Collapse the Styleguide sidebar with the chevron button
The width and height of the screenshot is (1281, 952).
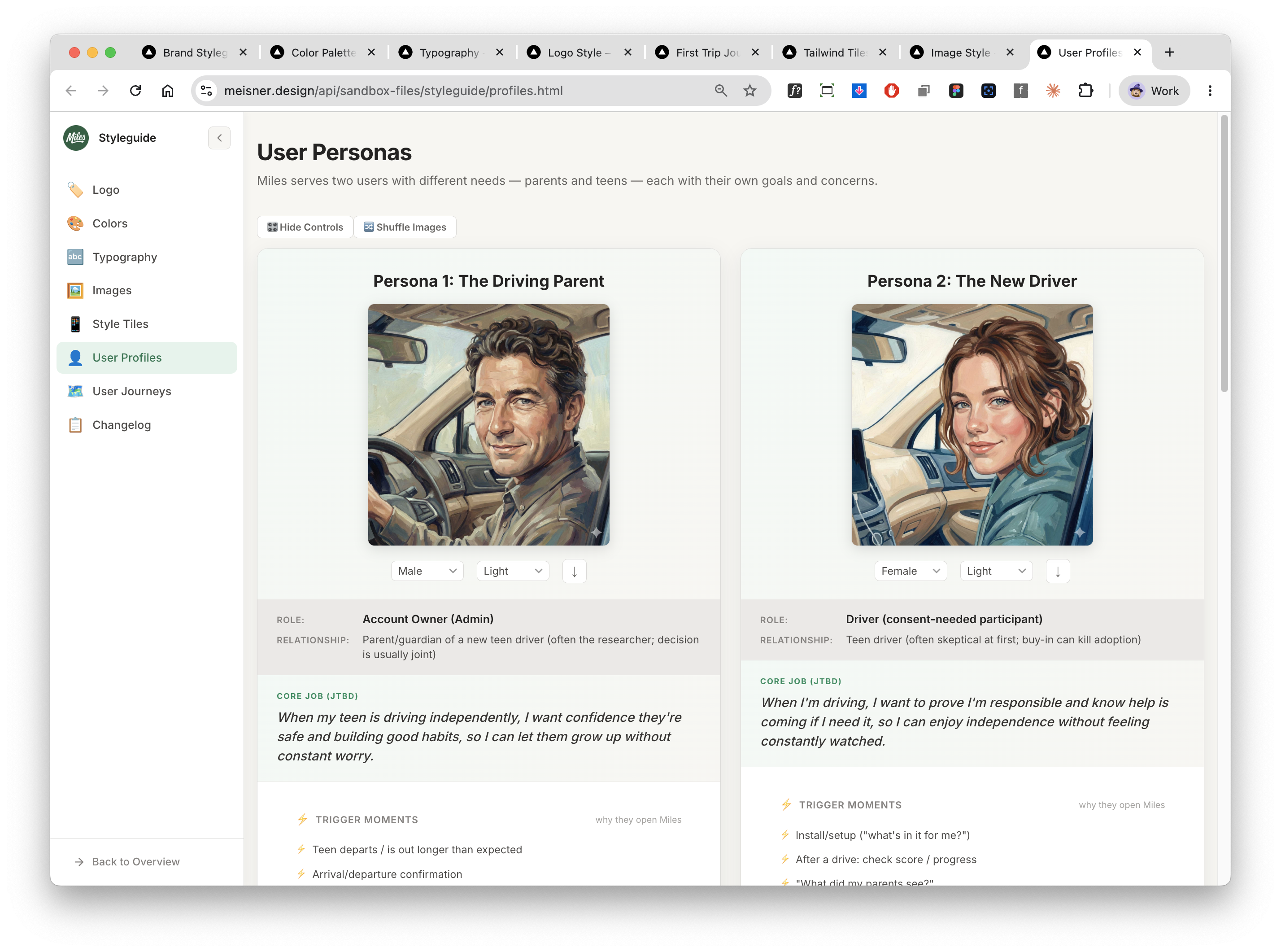(219, 138)
